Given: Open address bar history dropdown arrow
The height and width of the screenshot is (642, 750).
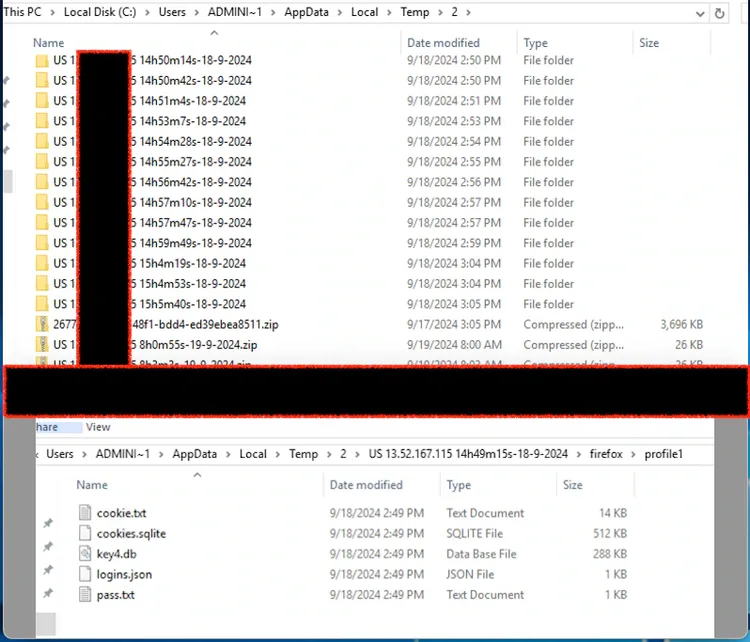Looking at the screenshot, I should pos(699,13).
